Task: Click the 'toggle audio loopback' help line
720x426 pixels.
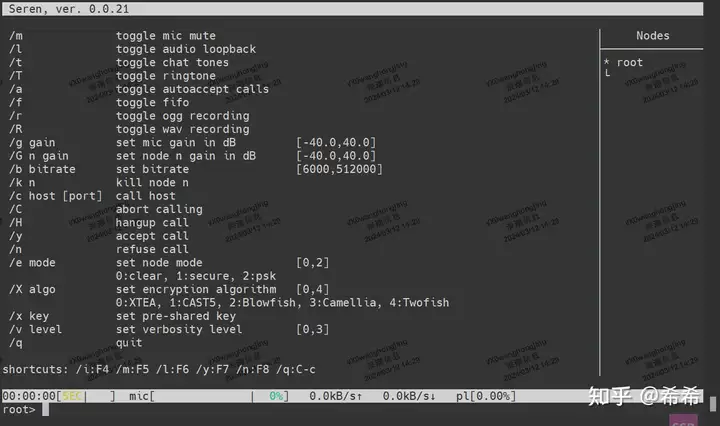Action: pyautogui.click(x=186, y=49)
